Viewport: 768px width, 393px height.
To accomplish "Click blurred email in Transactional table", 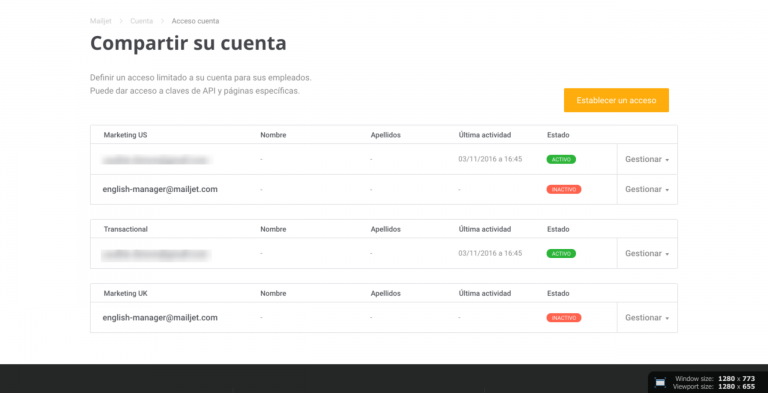I will 156,254.
